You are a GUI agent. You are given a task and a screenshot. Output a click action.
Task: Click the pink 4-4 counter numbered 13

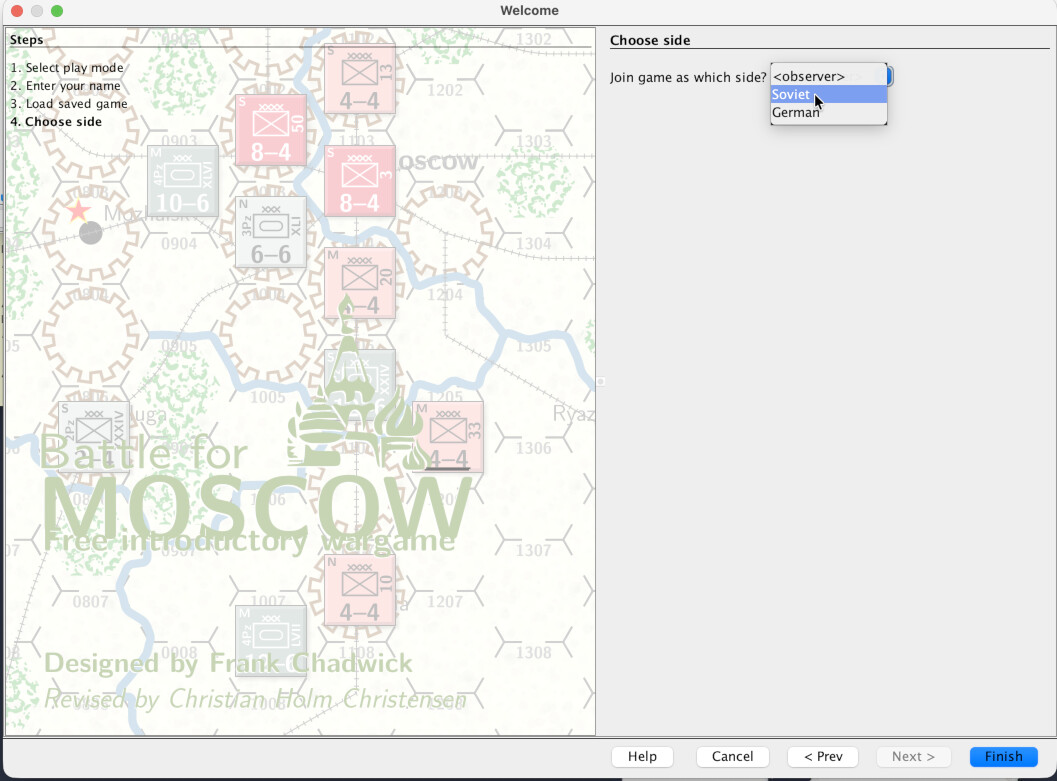[x=360, y=78]
